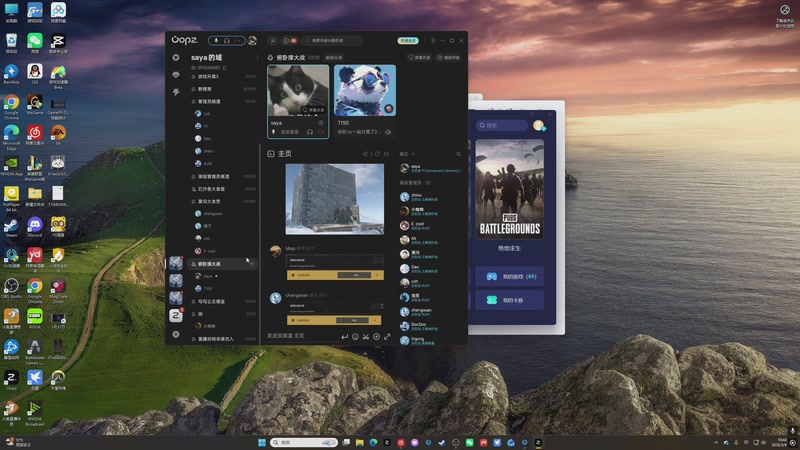Toggle the microphone in the Oopz top bar
Screen dimensions: 800x450
pos(216,41)
